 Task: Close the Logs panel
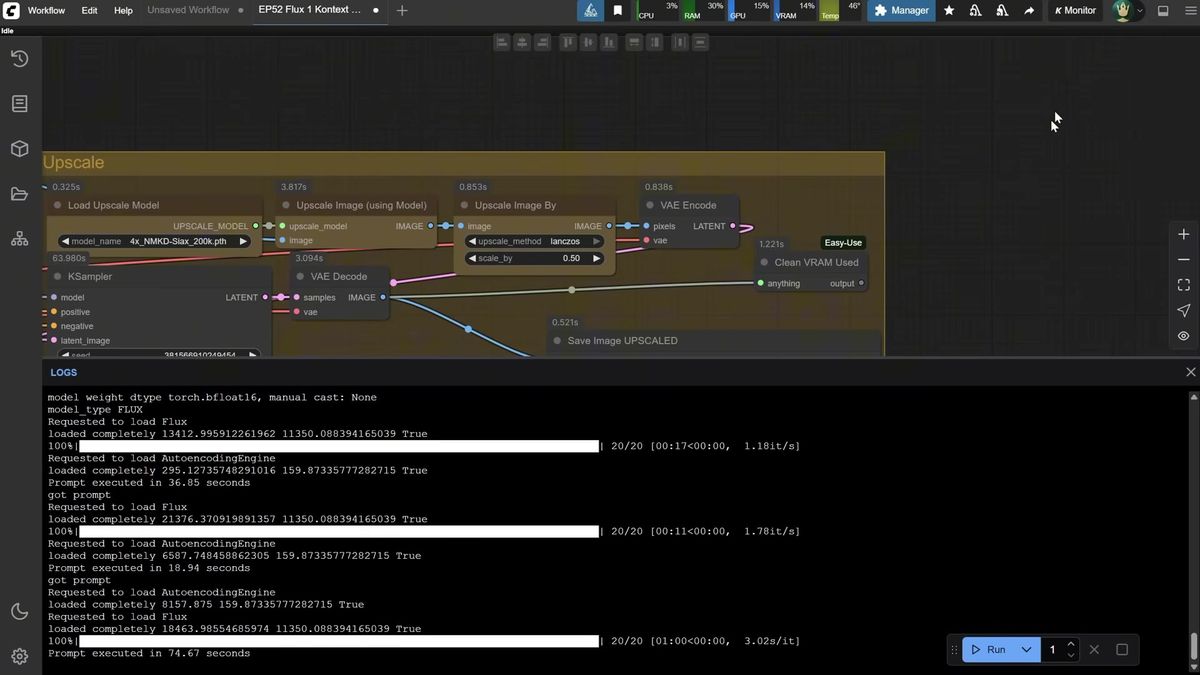[1190, 372]
